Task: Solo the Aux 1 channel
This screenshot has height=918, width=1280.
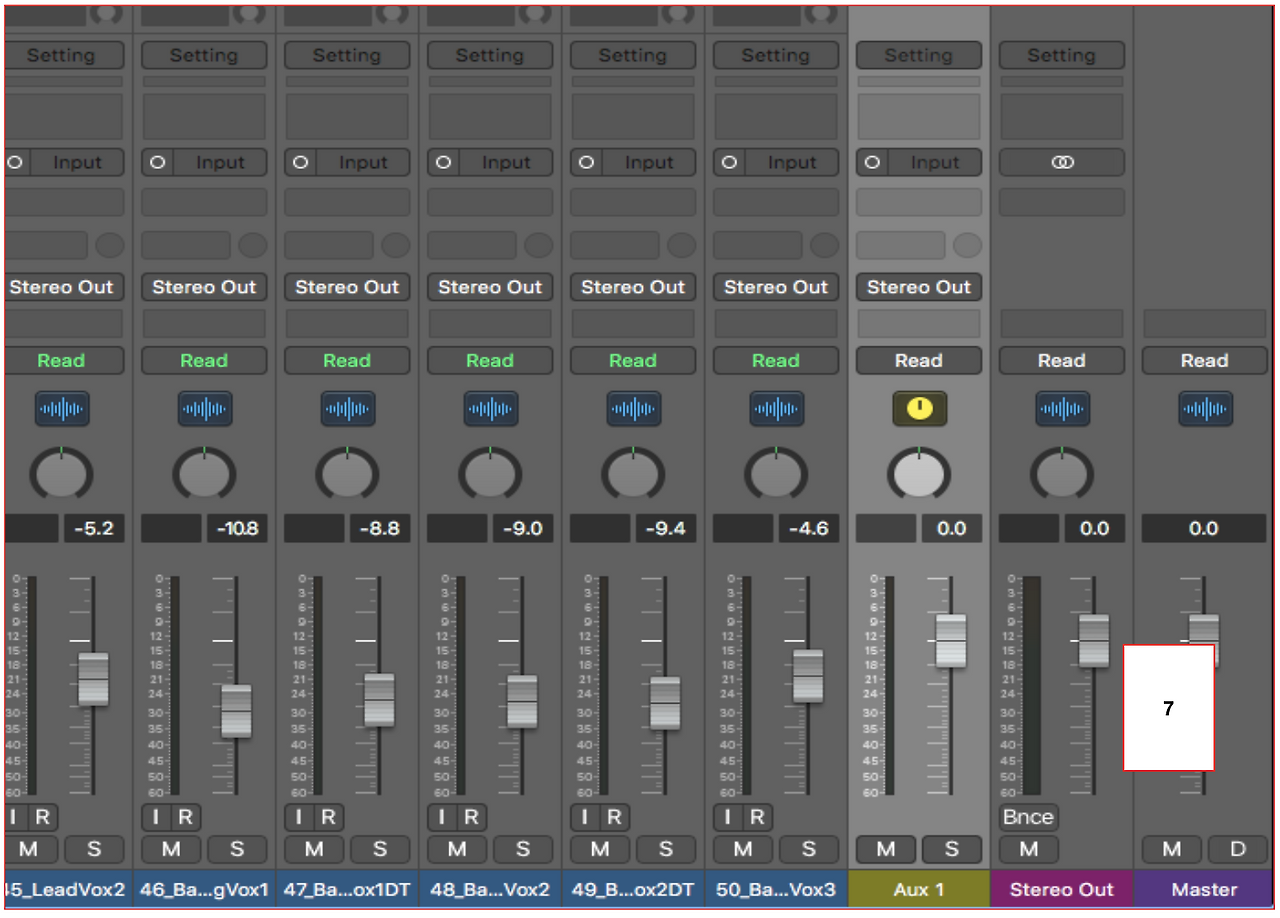Action: coord(952,849)
